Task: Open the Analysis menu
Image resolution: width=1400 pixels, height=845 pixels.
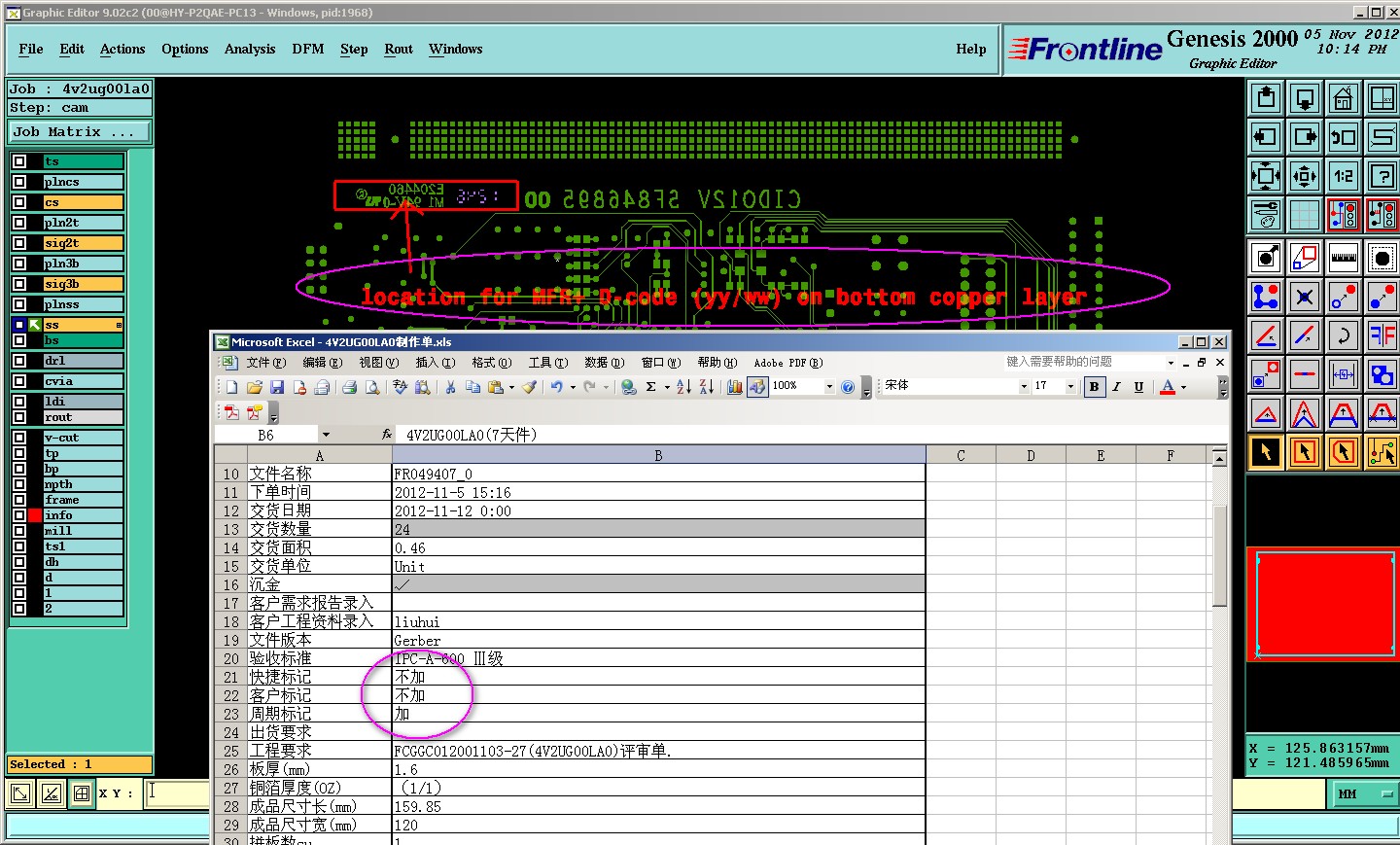Action: coord(250,49)
